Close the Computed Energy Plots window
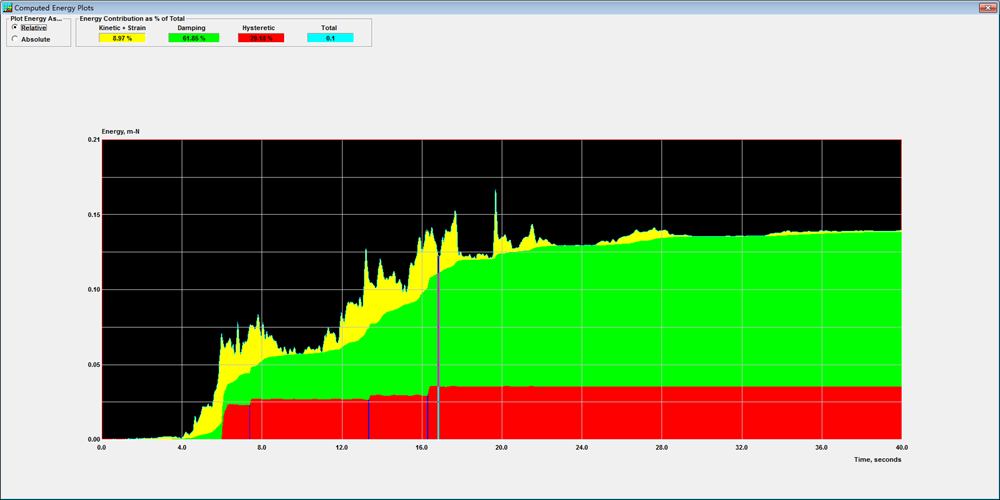The height and width of the screenshot is (500, 1000). tap(987, 8)
